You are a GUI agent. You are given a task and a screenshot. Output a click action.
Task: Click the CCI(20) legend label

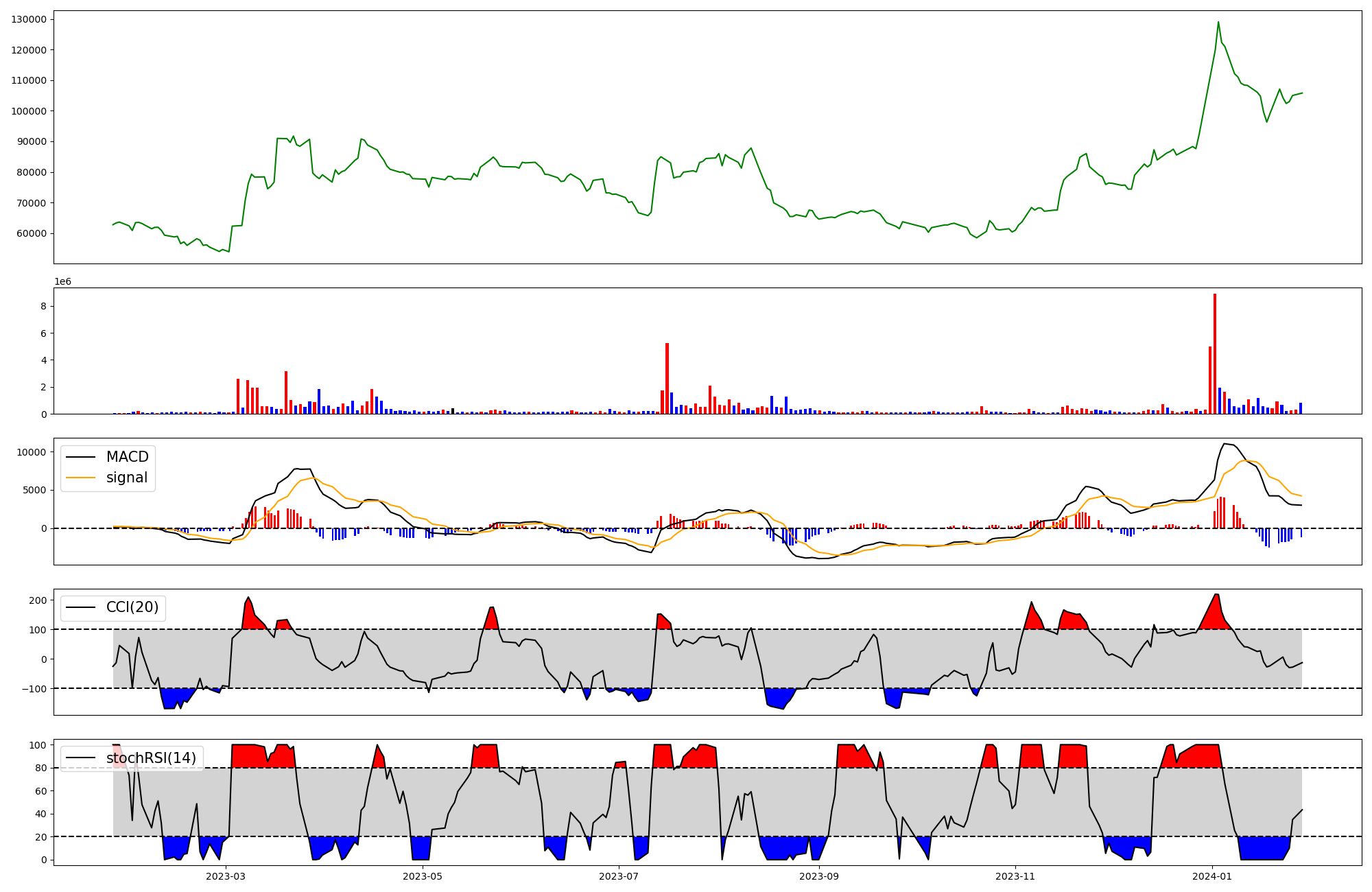point(132,607)
